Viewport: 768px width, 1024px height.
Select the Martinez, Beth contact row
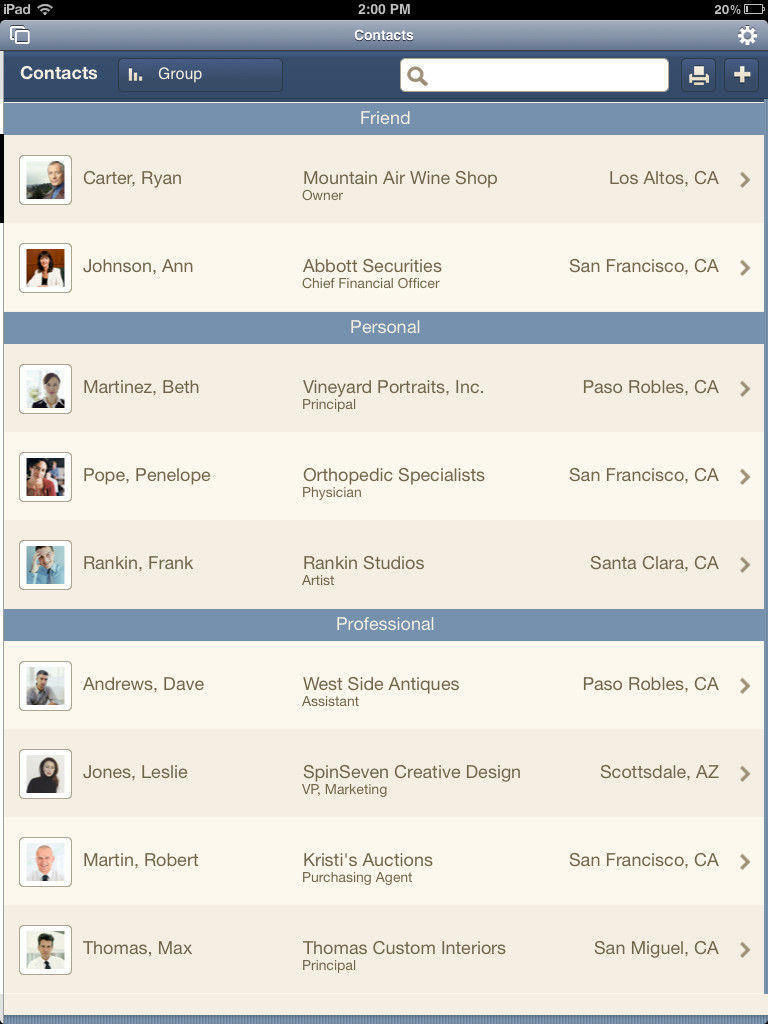384,388
